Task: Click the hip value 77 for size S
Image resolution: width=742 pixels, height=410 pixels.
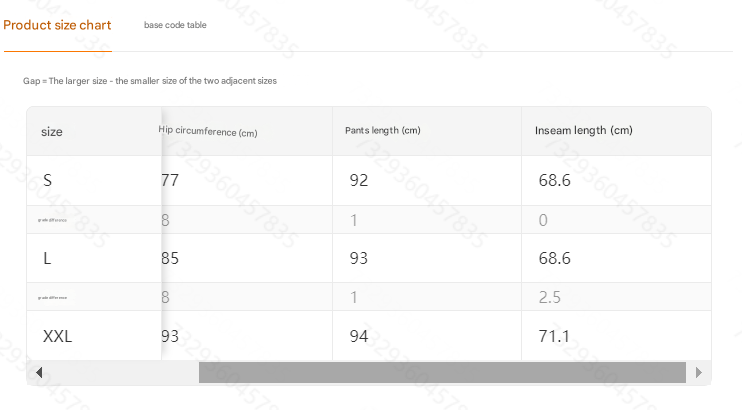Action: tap(170, 180)
